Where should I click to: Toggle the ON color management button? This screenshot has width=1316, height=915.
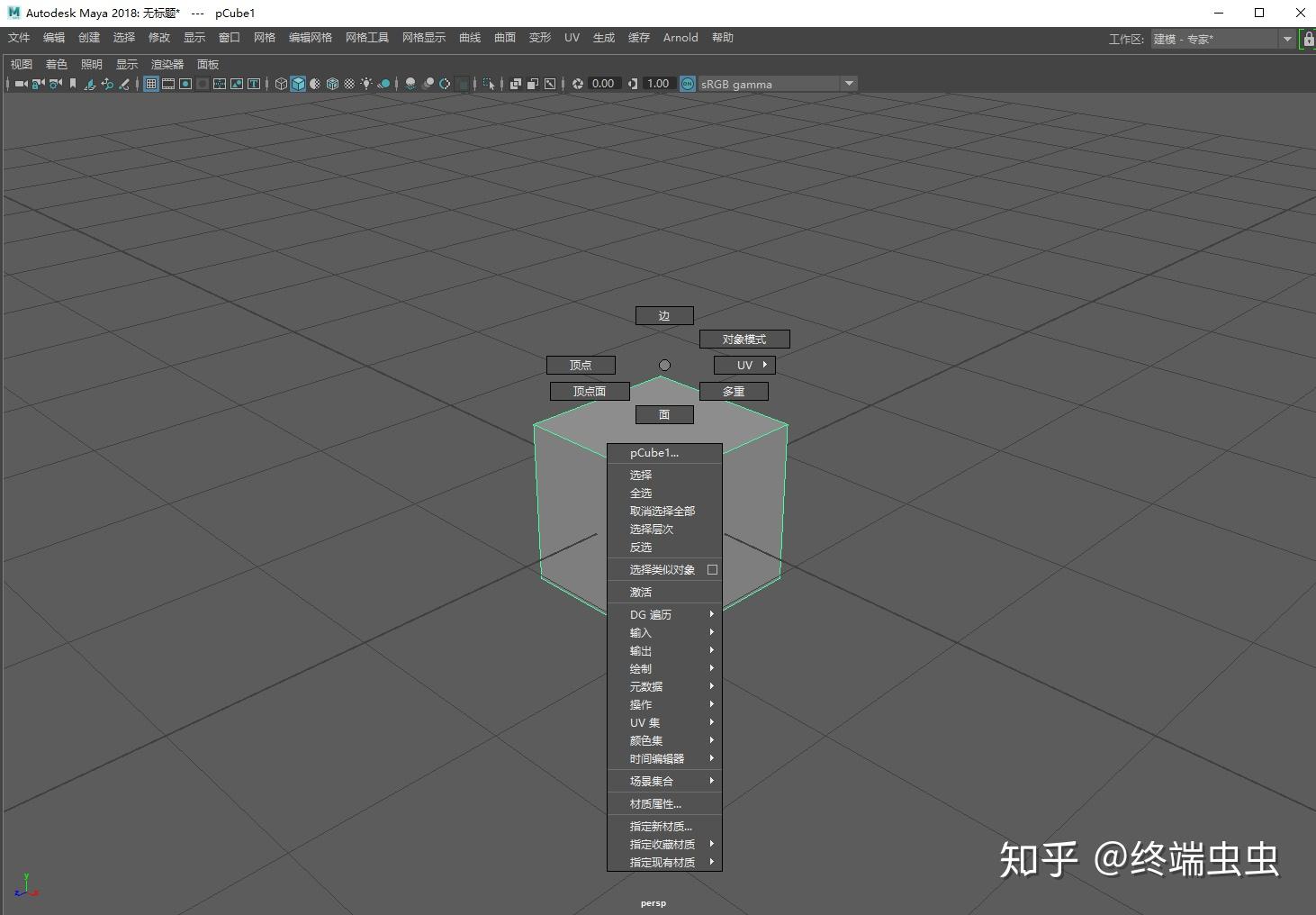(x=687, y=83)
